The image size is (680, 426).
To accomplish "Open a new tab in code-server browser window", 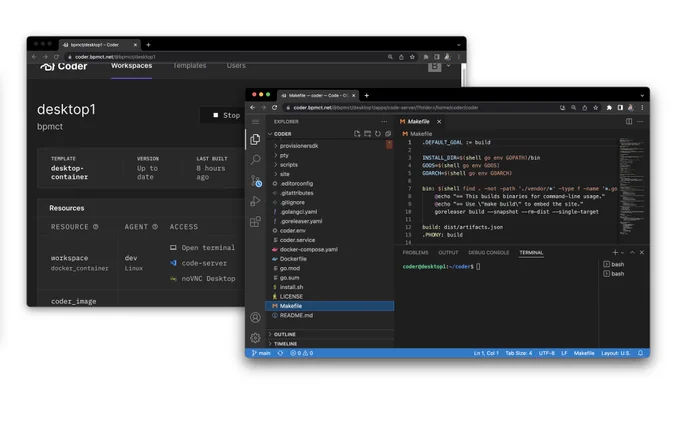I will click(x=366, y=95).
